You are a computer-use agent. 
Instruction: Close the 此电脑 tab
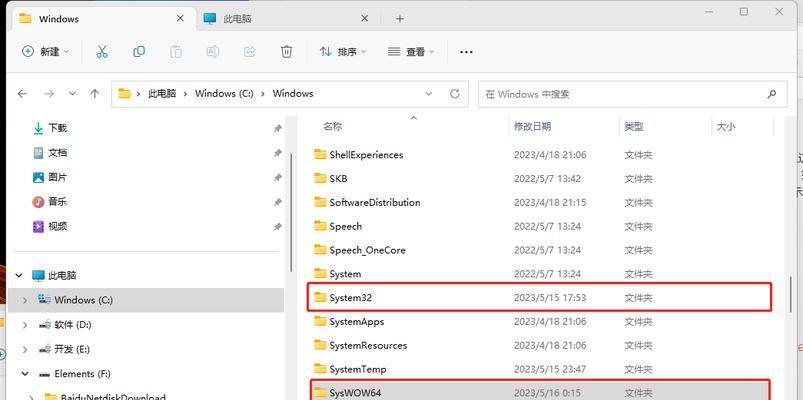[365, 18]
